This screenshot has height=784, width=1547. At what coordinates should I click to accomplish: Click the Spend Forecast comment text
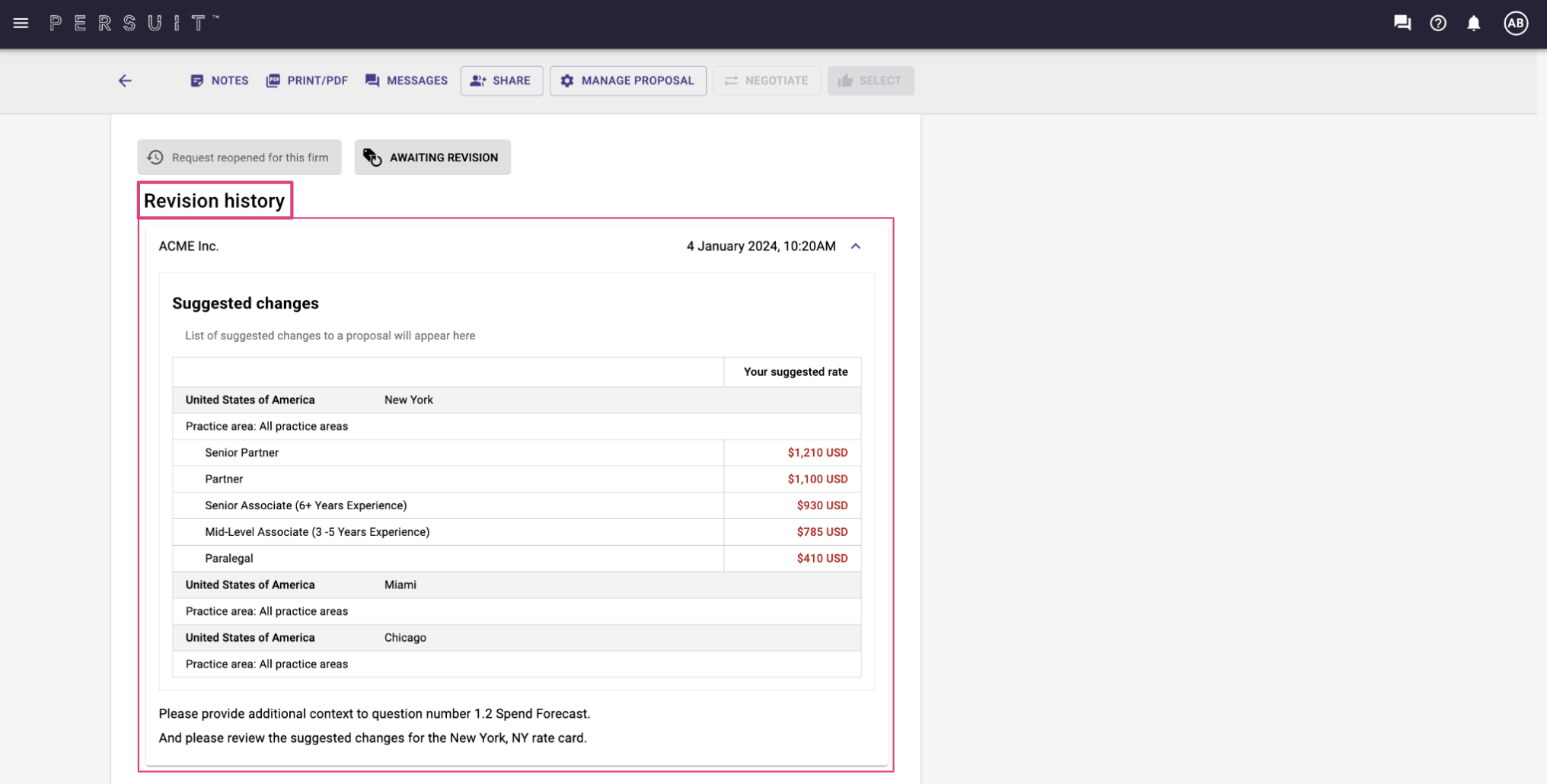[375, 714]
